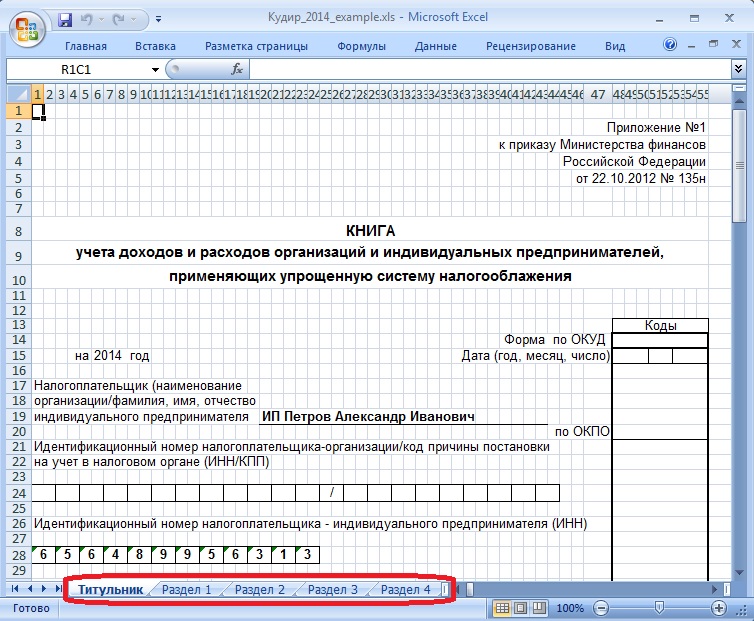Viewport: 754px width, 621px height.
Task: Go to first sheet tab arrow
Action: [x=14, y=589]
